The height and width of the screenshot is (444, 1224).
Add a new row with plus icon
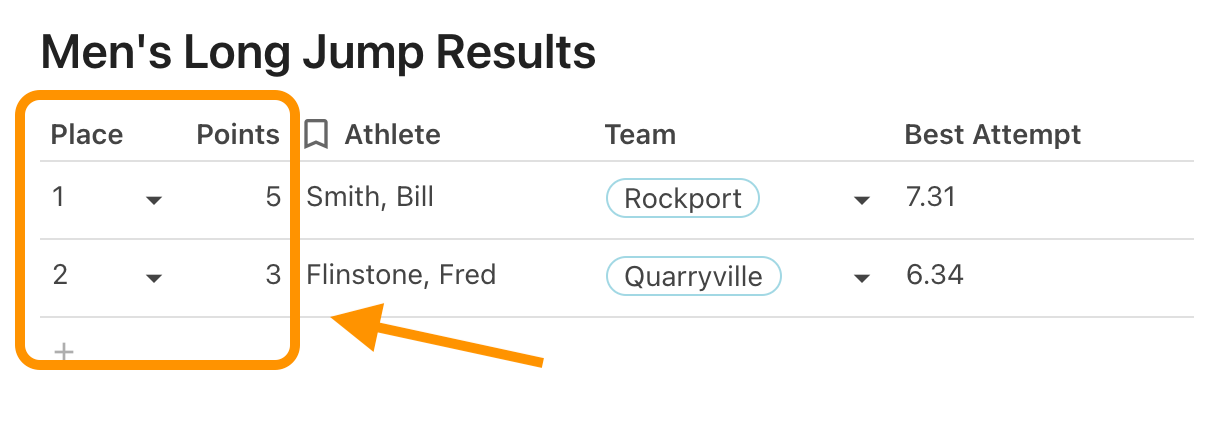(64, 352)
